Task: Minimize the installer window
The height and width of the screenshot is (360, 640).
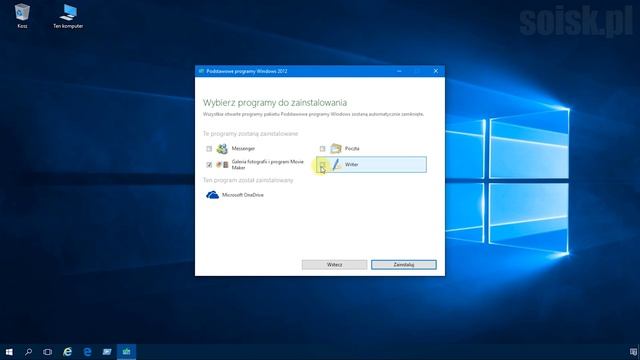Action: click(x=399, y=71)
